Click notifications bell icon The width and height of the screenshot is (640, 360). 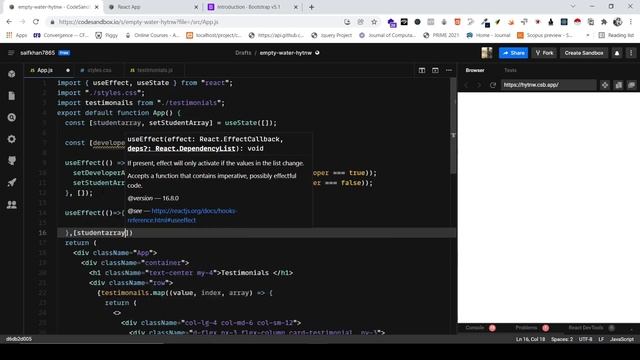coord(617,53)
